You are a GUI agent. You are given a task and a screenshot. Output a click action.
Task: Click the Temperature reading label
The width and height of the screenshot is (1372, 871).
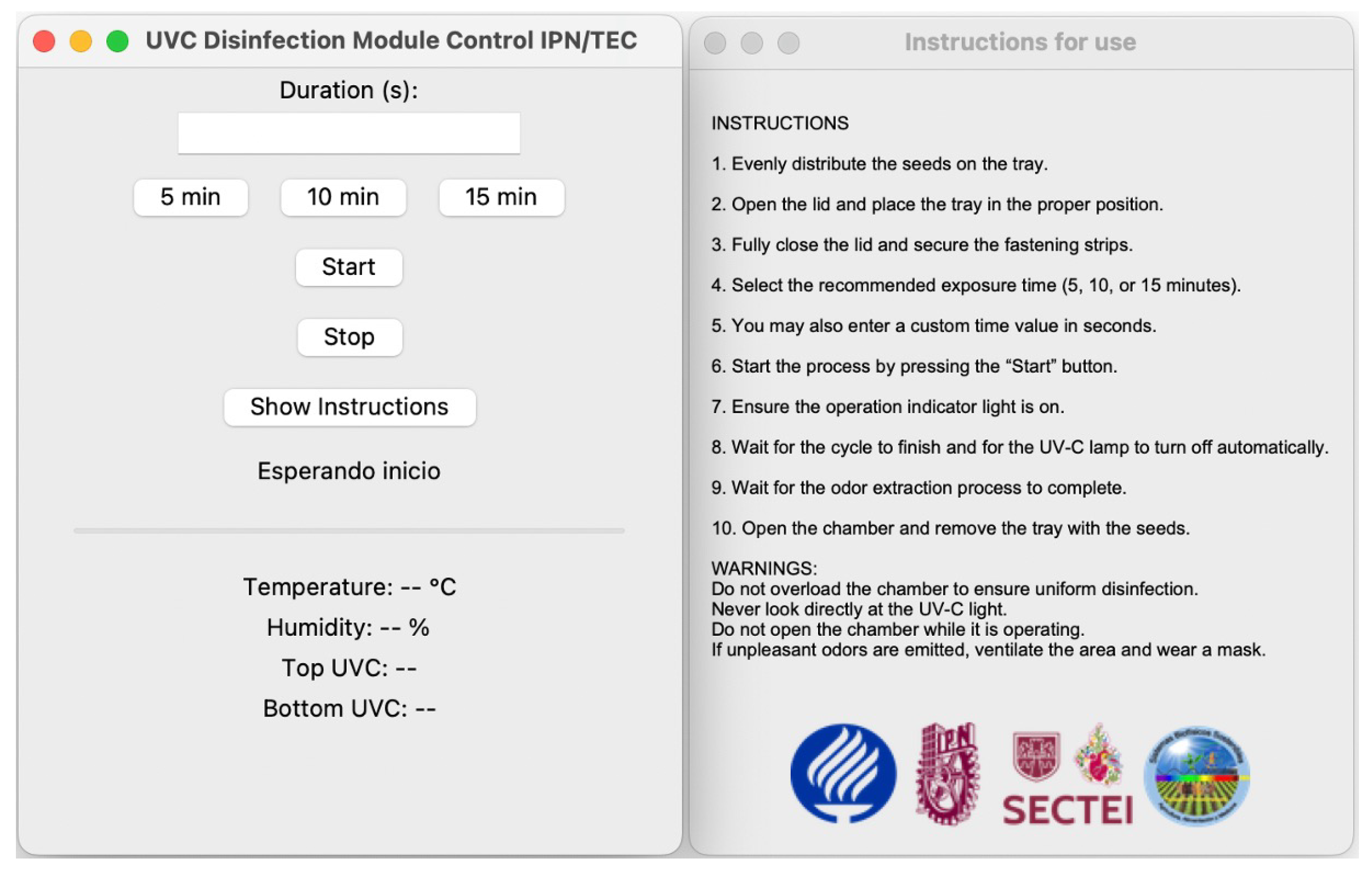(x=349, y=587)
